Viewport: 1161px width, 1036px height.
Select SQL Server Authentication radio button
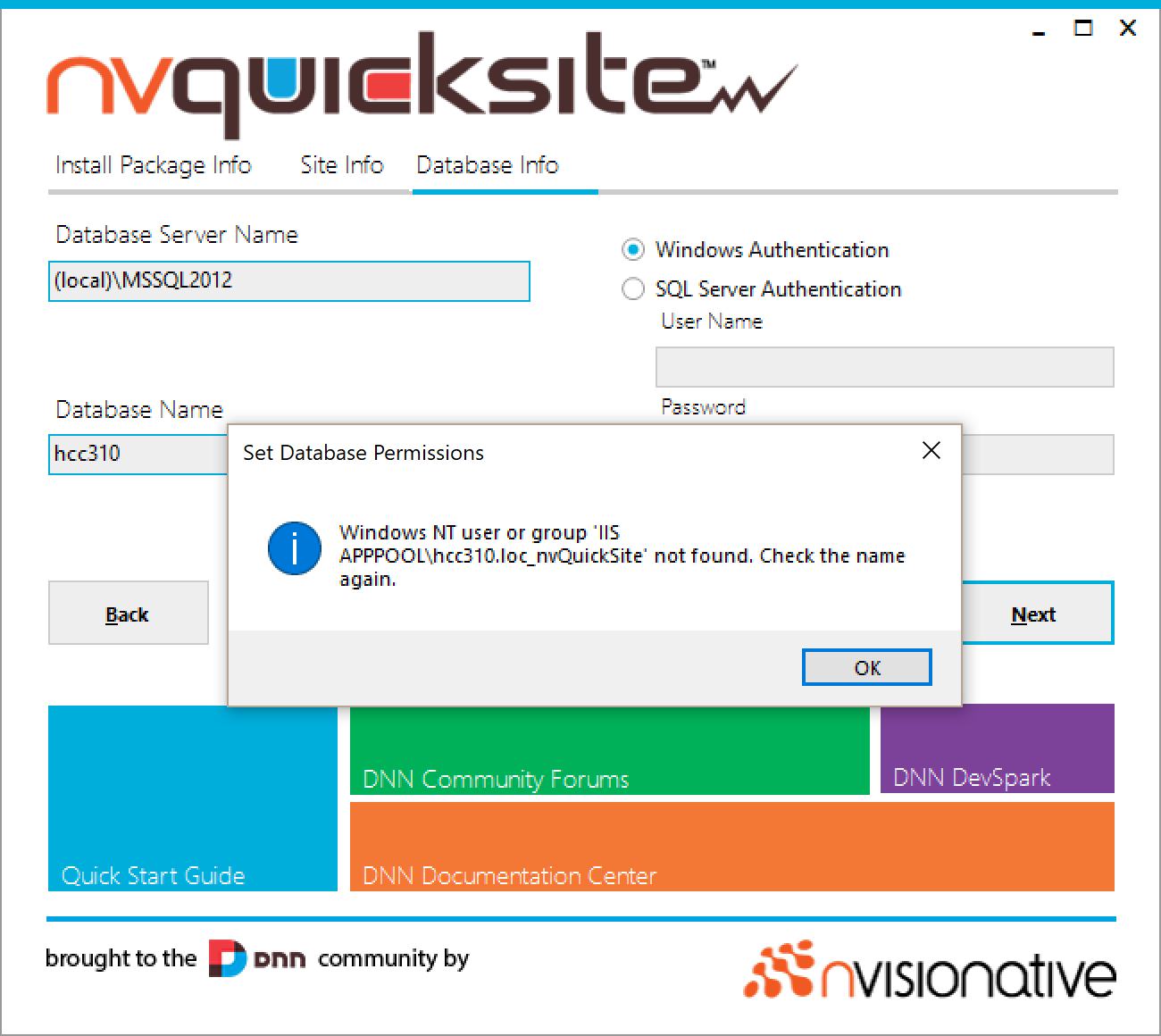coord(633,288)
